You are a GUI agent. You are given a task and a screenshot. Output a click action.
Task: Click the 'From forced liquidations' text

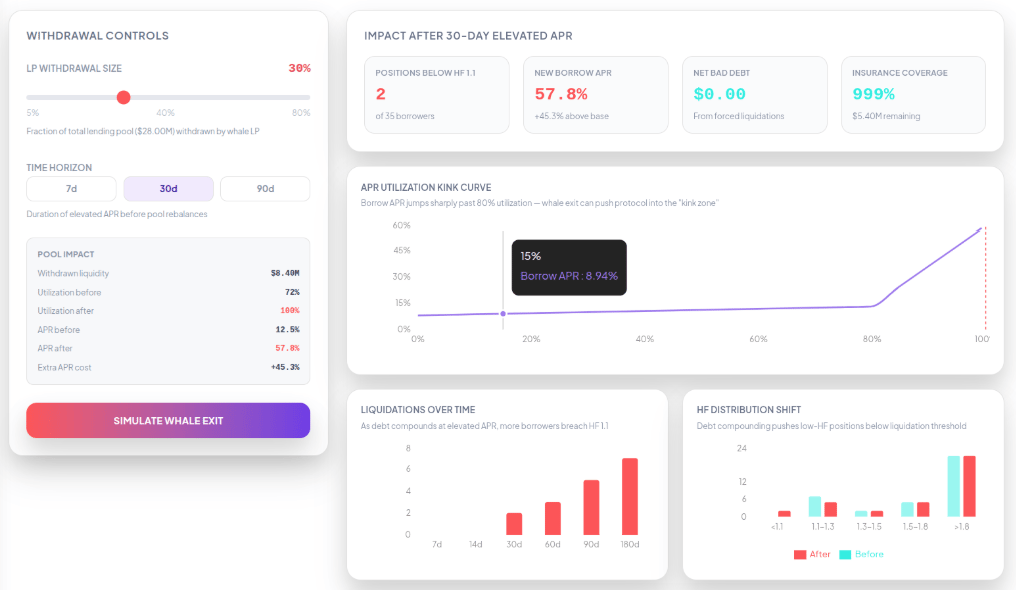point(739,116)
